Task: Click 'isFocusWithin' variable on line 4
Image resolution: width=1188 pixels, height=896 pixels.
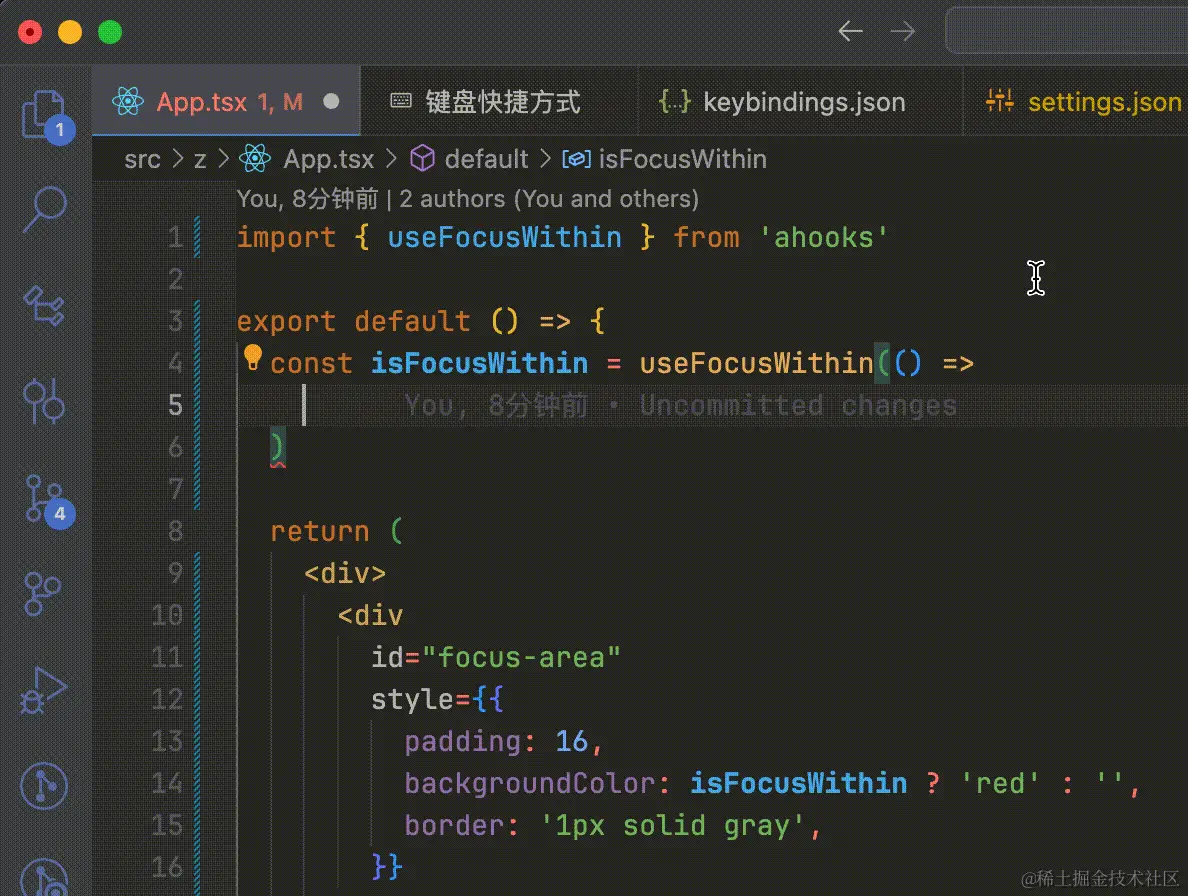Action: coord(479,364)
